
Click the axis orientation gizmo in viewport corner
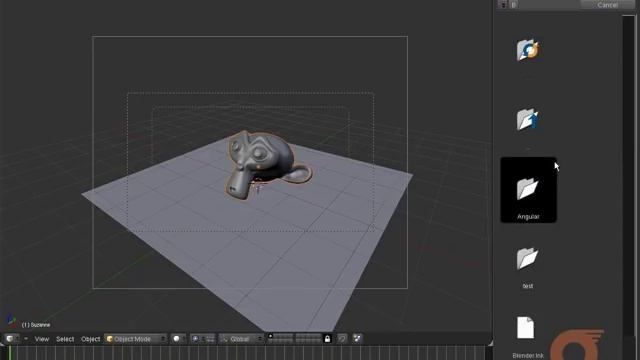pos(11,321)
